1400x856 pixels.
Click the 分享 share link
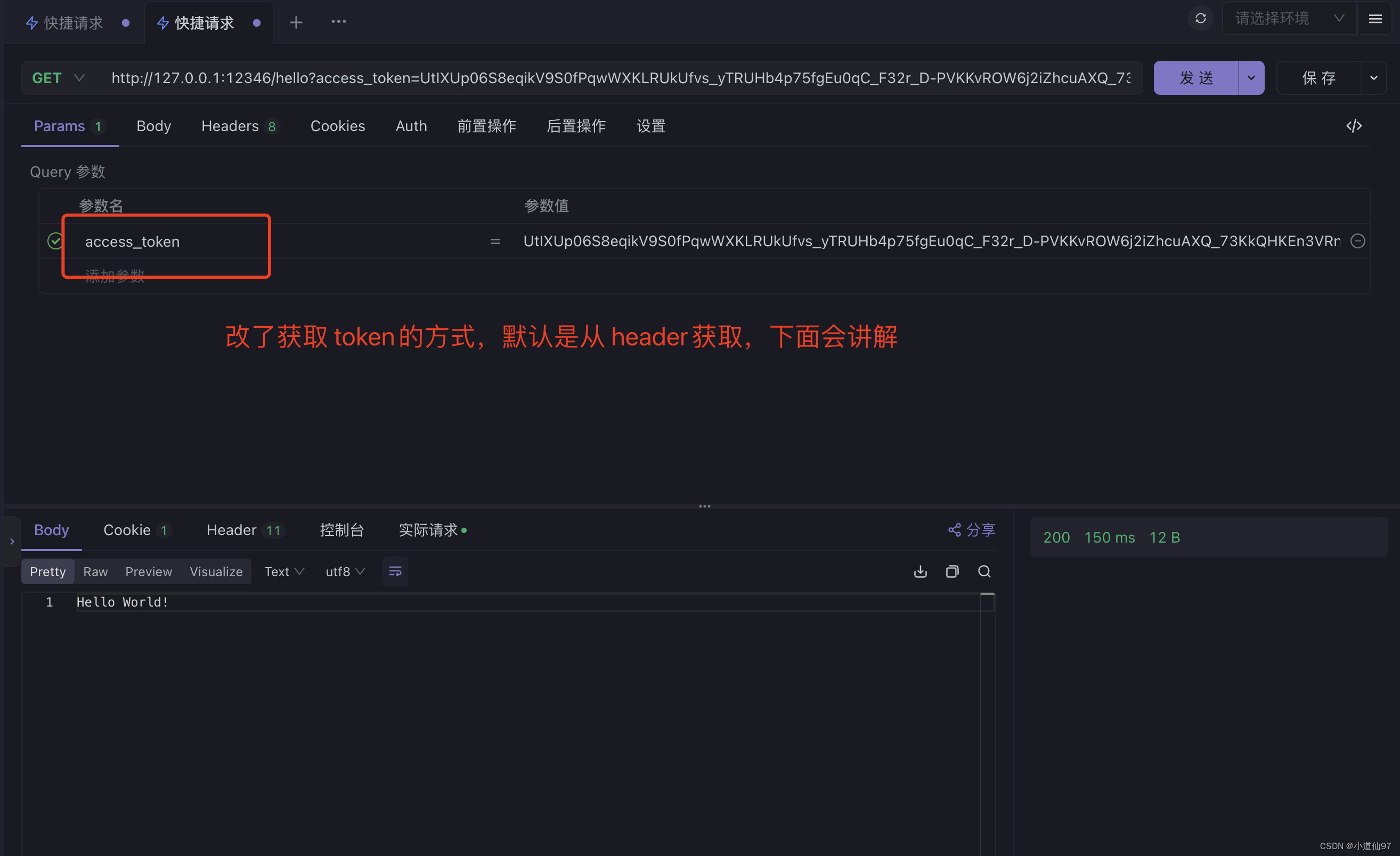(972, 530)
